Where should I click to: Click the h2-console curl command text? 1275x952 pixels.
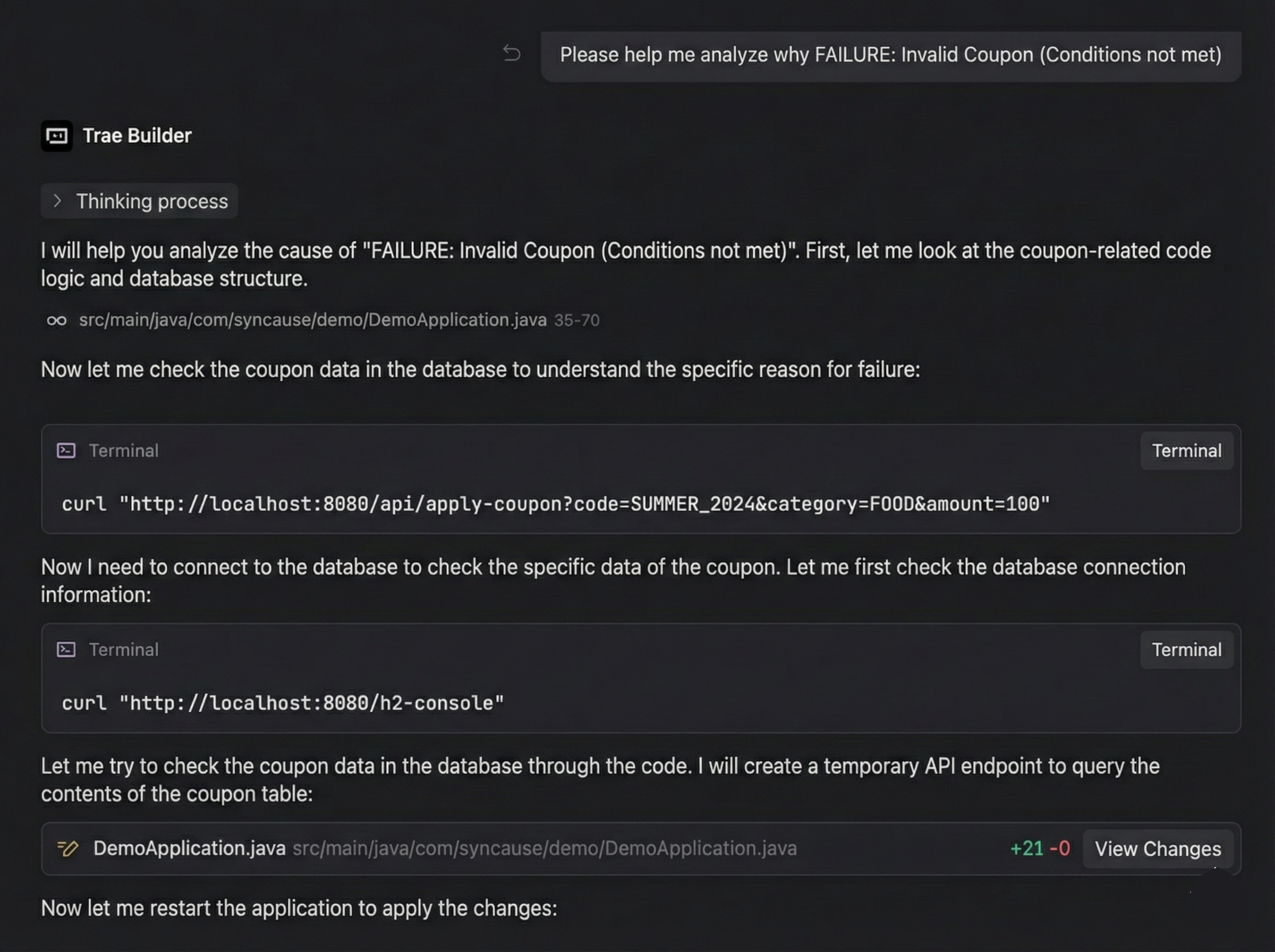282,703
